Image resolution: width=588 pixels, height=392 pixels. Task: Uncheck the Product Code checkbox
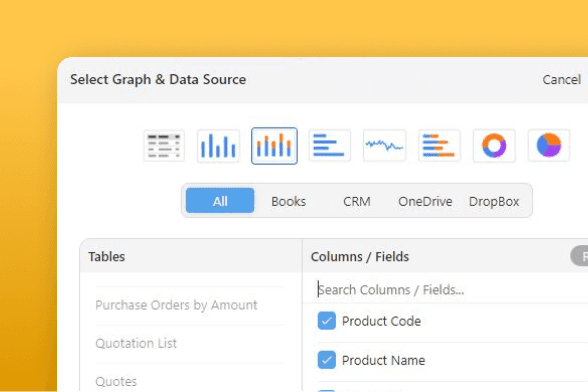point(327,321)
